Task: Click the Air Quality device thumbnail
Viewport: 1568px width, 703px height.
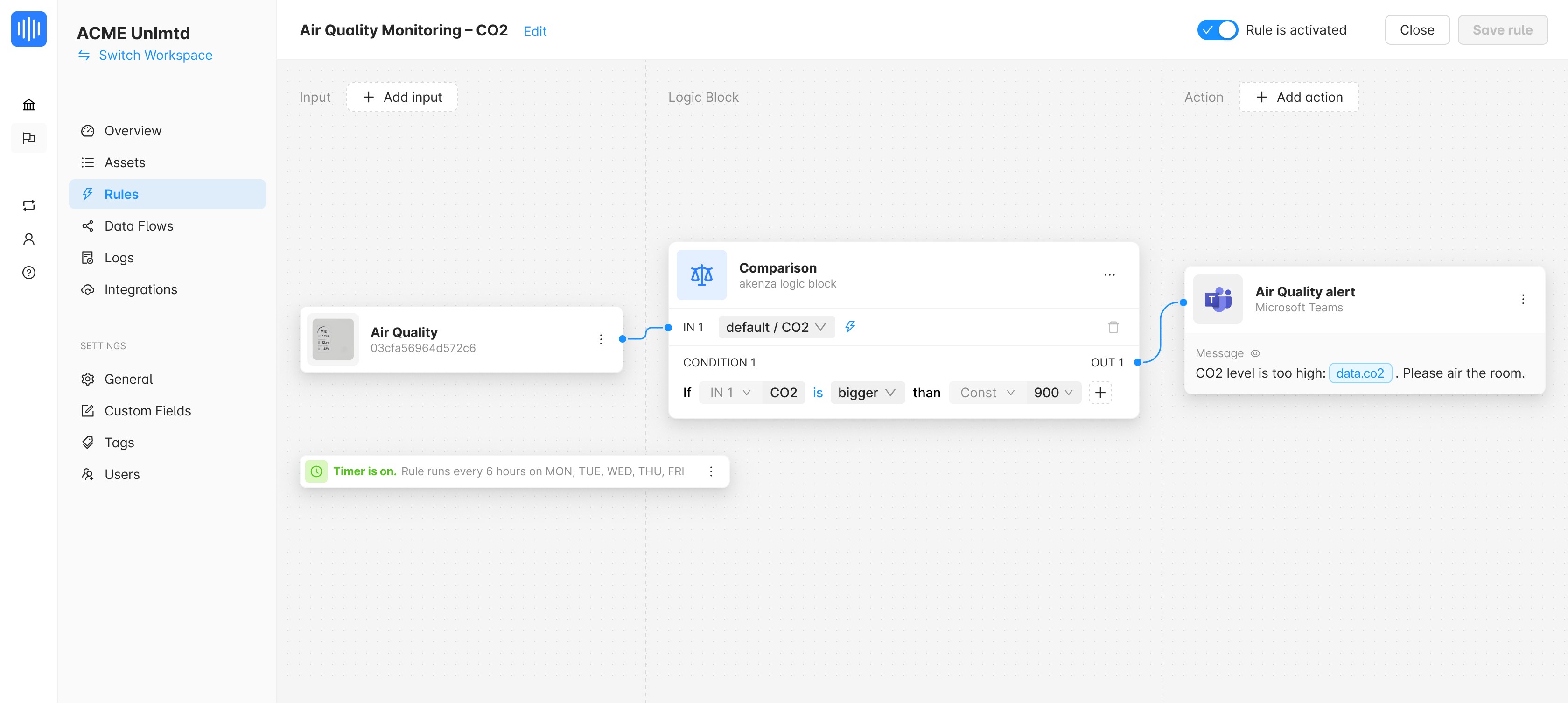Action: coord(332,339)
